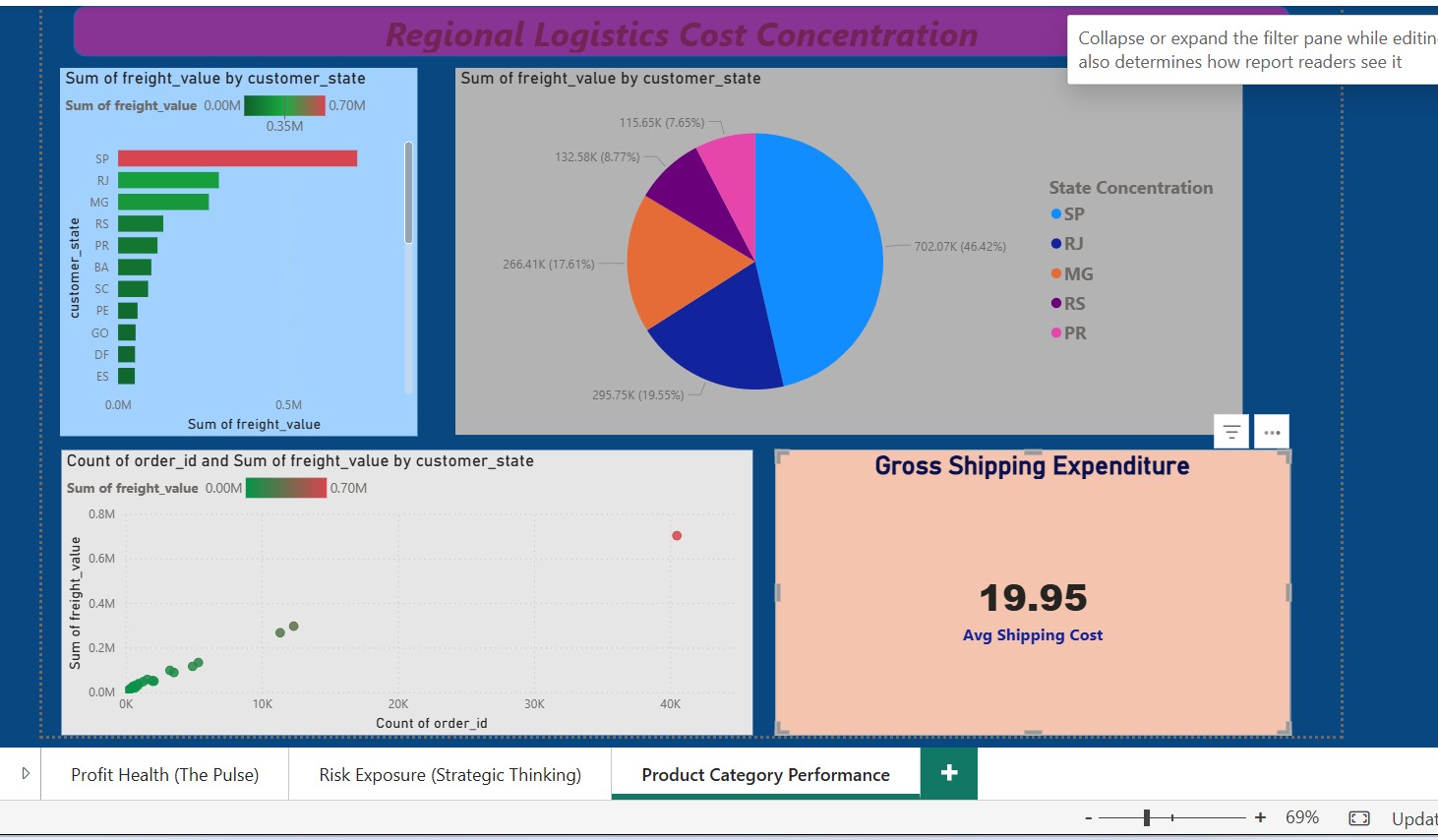This screenshot has height=840, width=1438.
Task: Click the fit to page icon
Action: 1359,817
